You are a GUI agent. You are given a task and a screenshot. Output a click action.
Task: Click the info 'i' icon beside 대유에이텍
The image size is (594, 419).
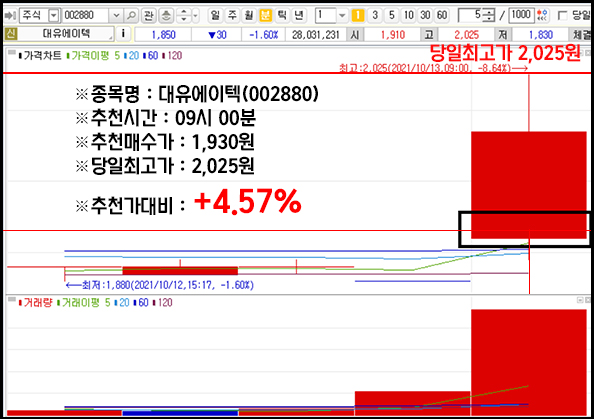click(123, 34)
